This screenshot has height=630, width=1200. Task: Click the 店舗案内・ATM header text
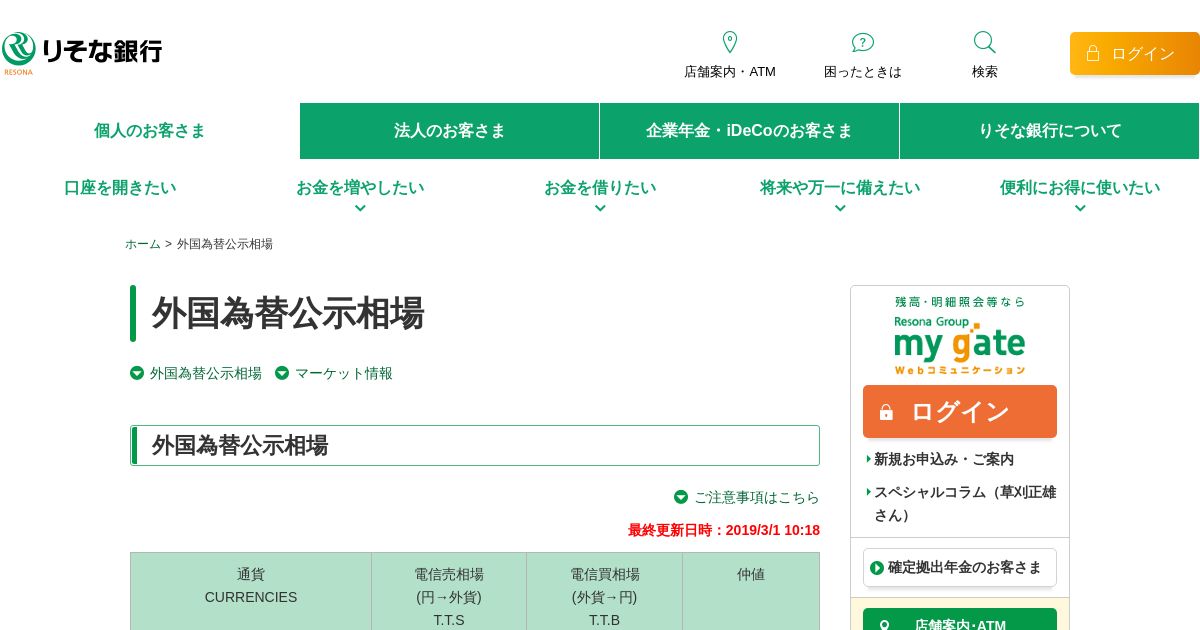pos(730,72)
